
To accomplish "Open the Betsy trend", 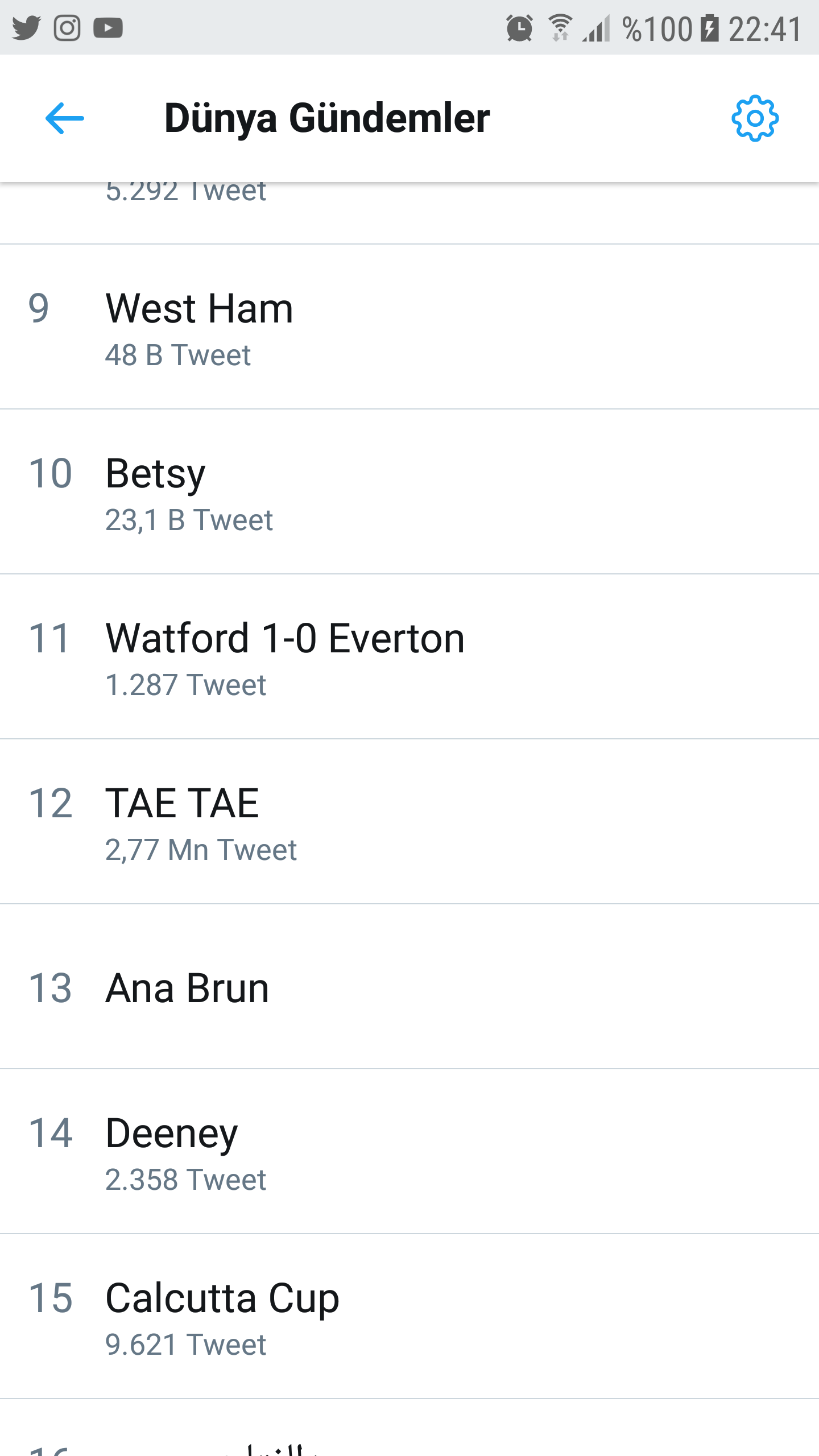I will (x=155, y=474).
